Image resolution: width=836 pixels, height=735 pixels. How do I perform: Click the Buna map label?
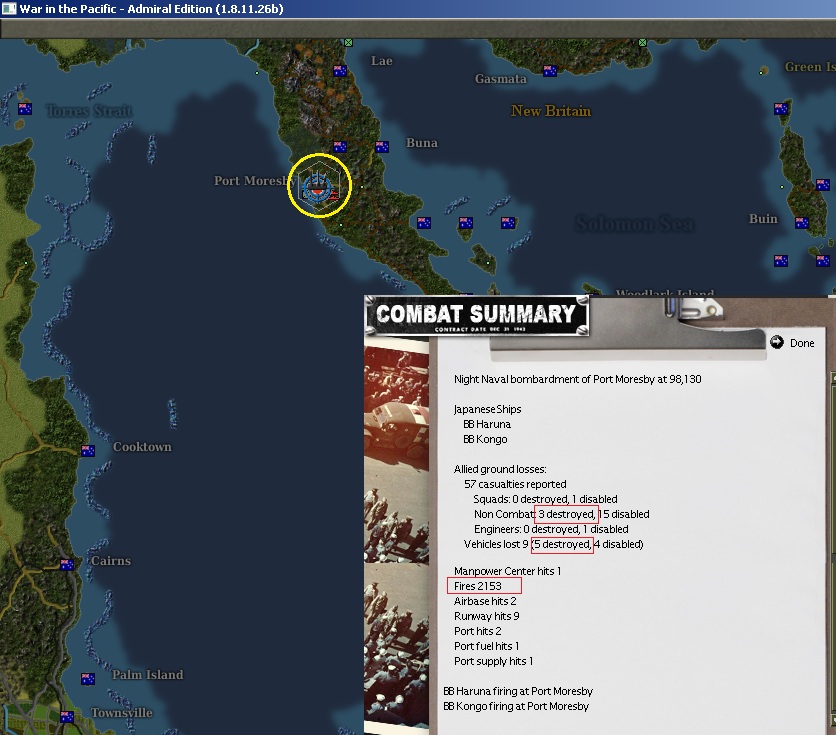coord(422,143)
